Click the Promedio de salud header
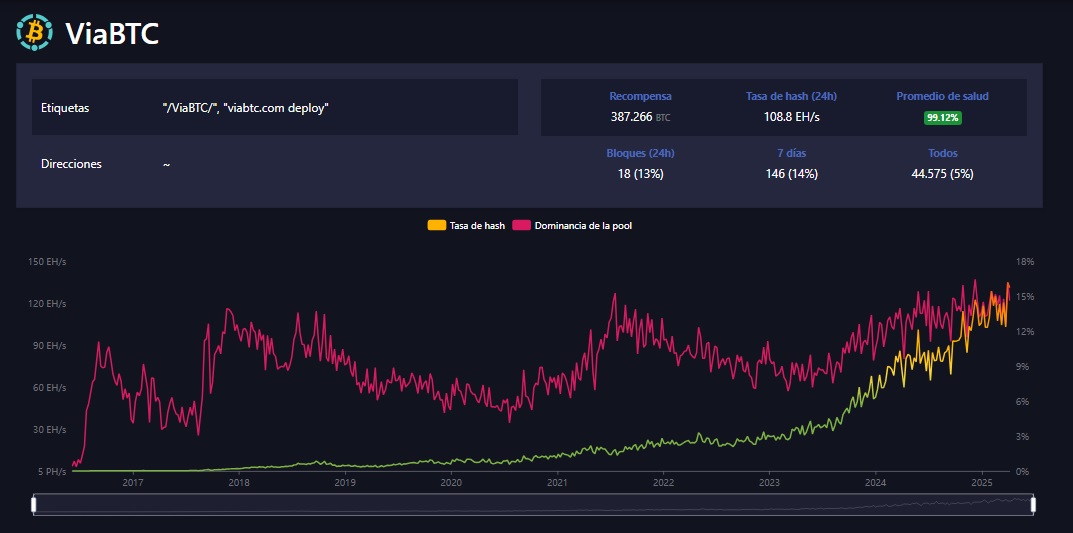1073x533 pixels. tap(942, 96)
